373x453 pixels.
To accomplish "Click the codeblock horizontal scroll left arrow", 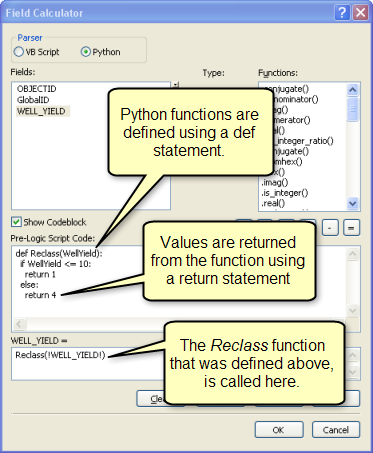I will point(19,324).
